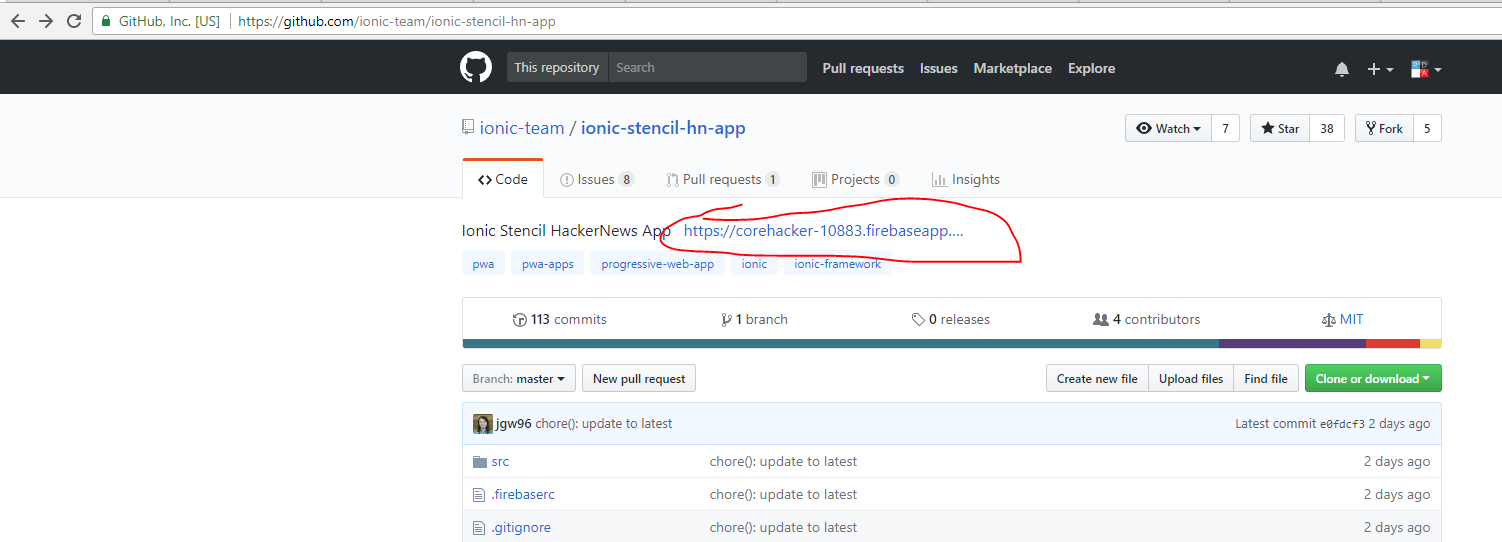Click Upload files button
The image size is (1502, 542).
point(1191,378)
